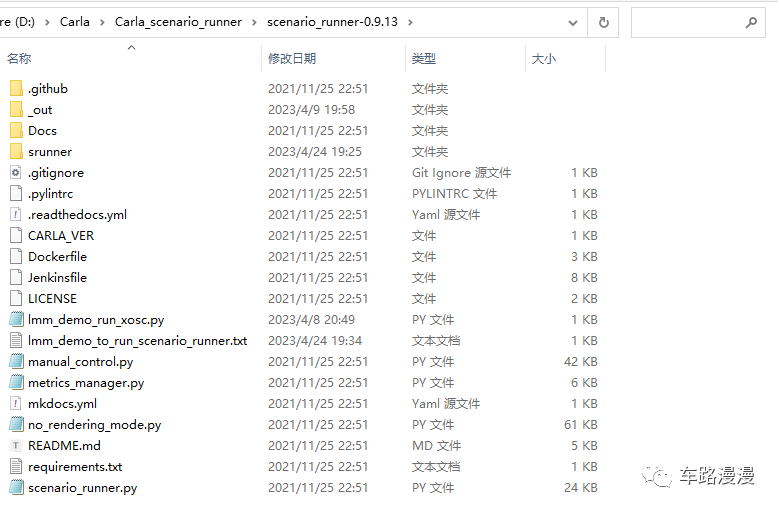Screen dimensions: 779x509
Task: Click the PYLINTRC 文件 type cell
Action: click(x=454, y=194)
